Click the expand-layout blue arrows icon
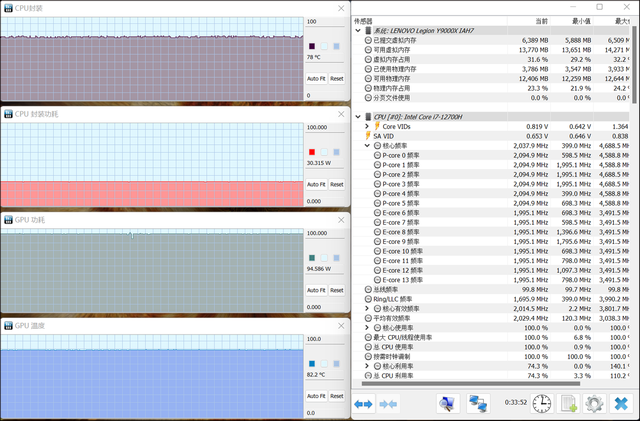640x421 pixels. (363, 404)
